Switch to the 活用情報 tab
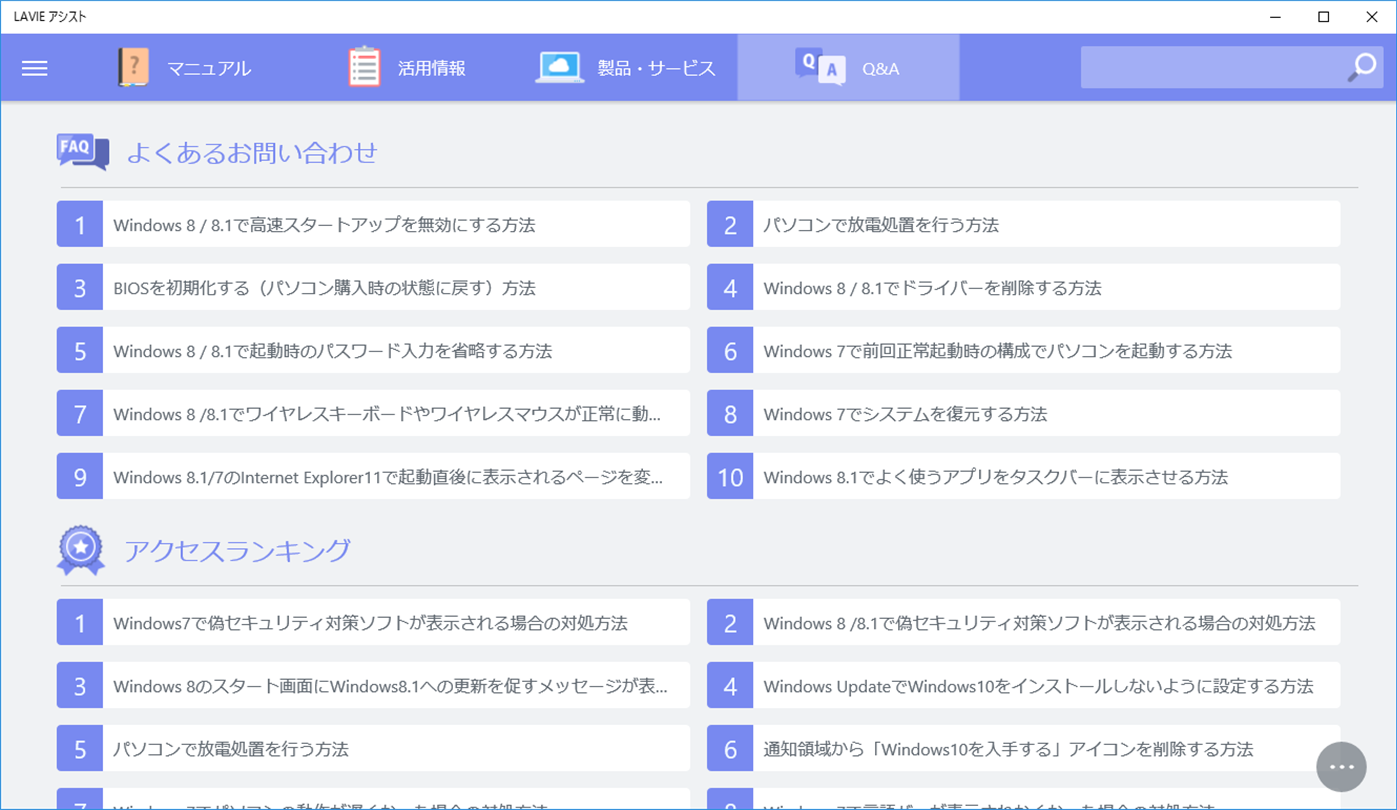The height and width of the screenshot is (810, 1397). (407, 68)
